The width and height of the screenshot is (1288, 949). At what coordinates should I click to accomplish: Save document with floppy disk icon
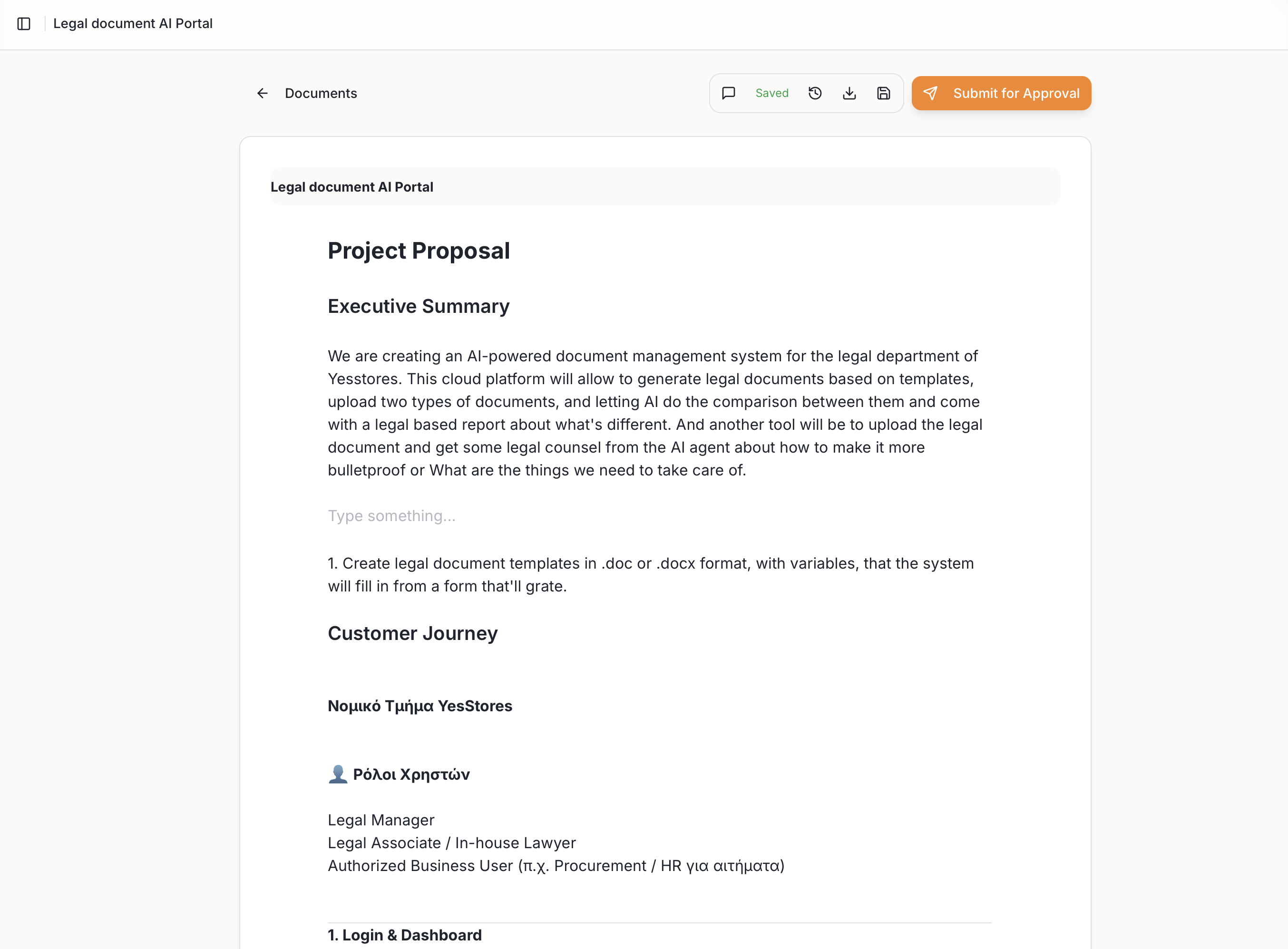pyautogui.click(x=883, y=93)
